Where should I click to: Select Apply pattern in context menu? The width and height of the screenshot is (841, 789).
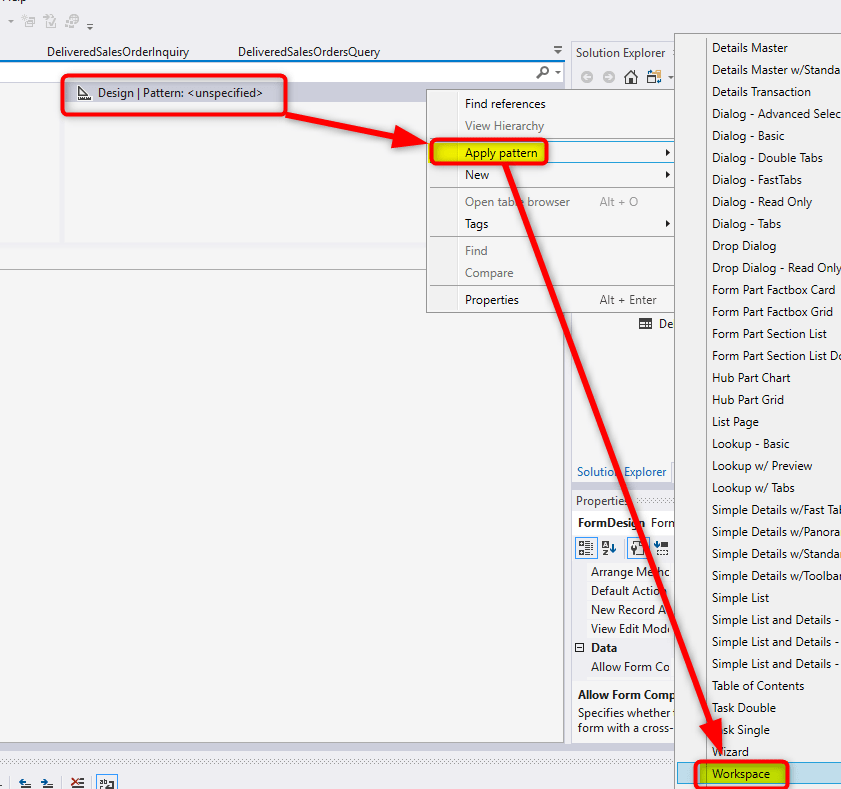tap(501, 153)
